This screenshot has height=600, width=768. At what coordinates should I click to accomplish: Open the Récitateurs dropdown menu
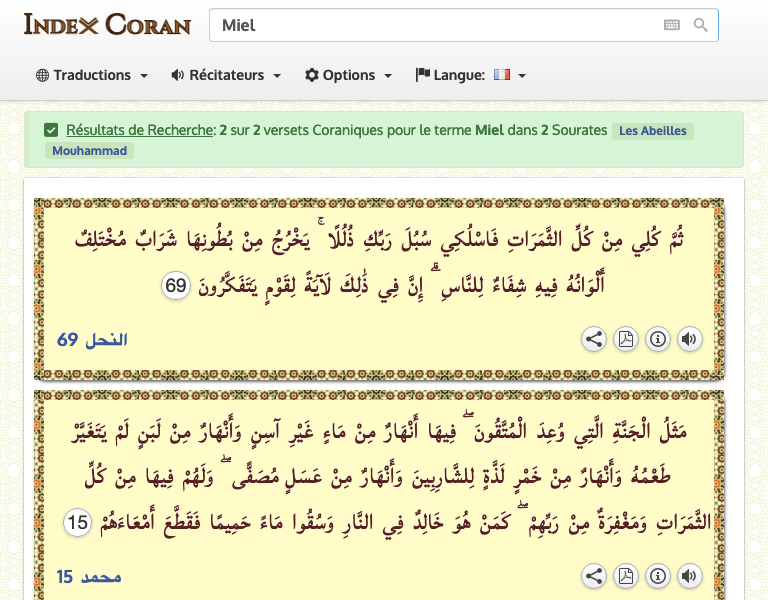pyautogui.click(x=226, y=75)
